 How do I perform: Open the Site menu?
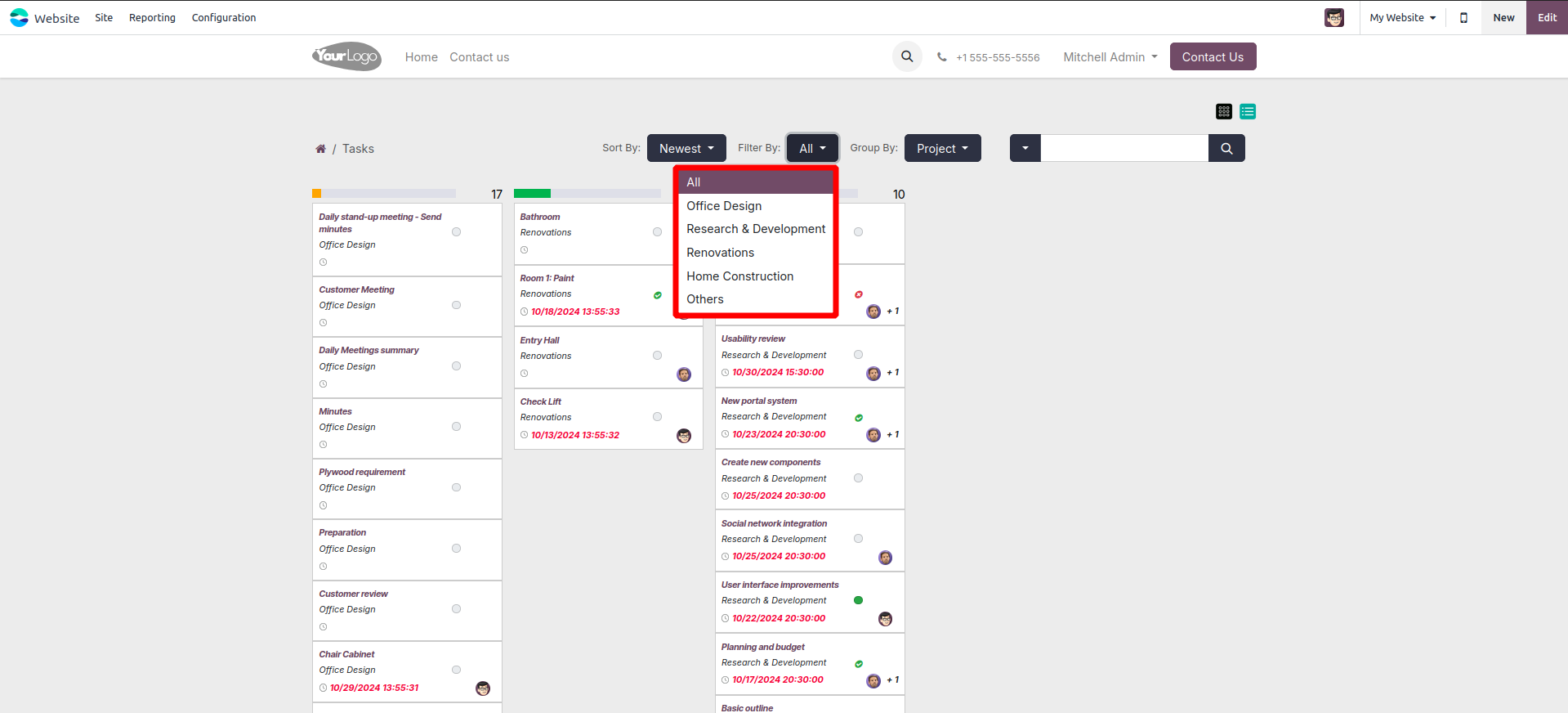point(104,17)
